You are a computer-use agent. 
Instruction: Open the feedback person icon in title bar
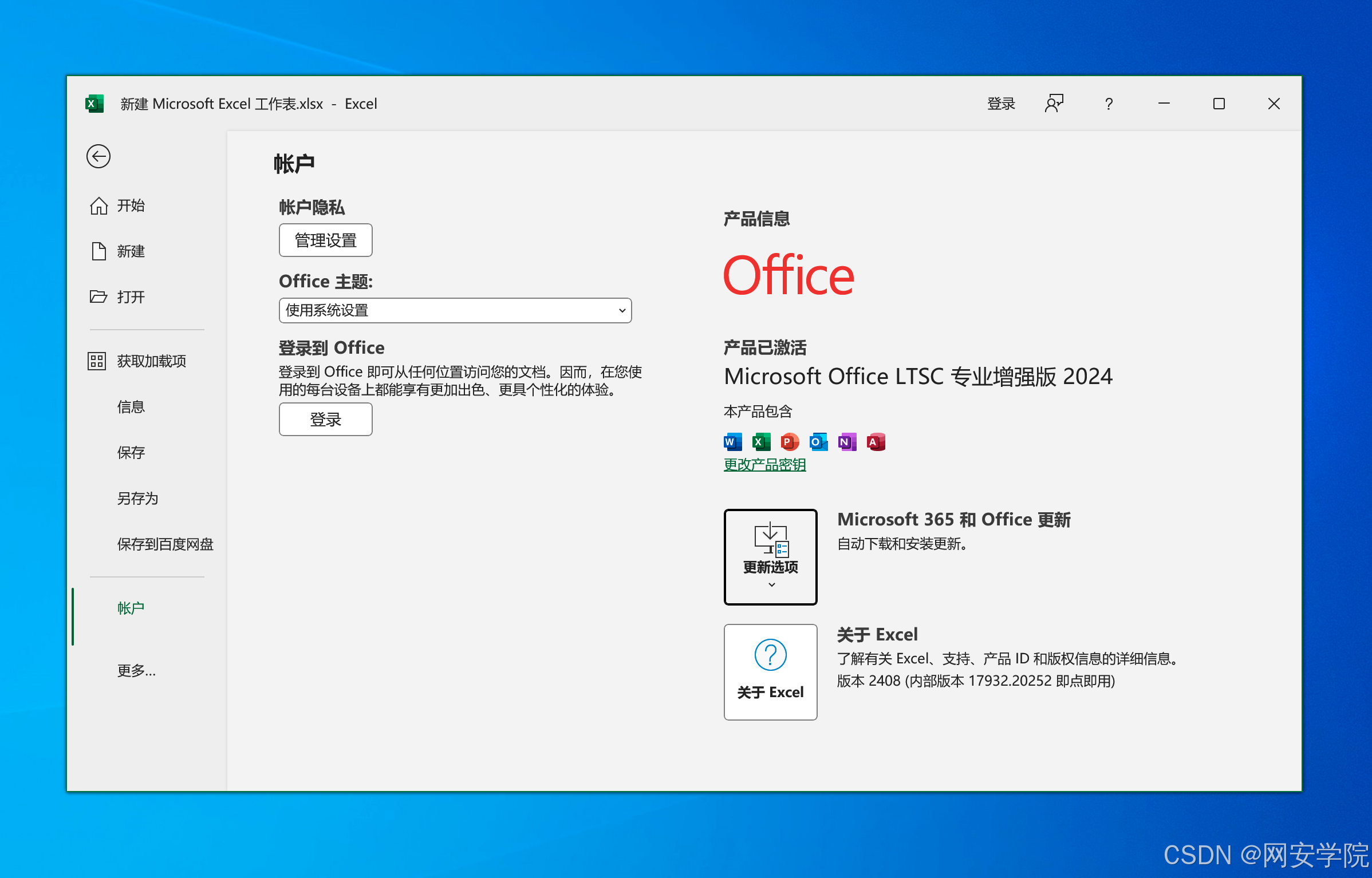click(1054, 104)
